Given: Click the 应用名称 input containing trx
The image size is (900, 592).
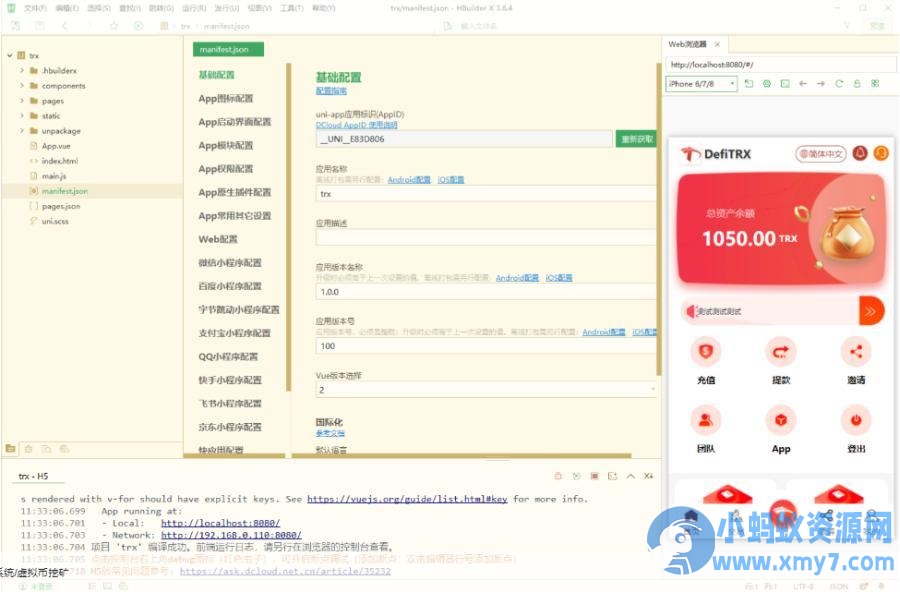Looking at the screenshot, I should (x=486, y=194).
